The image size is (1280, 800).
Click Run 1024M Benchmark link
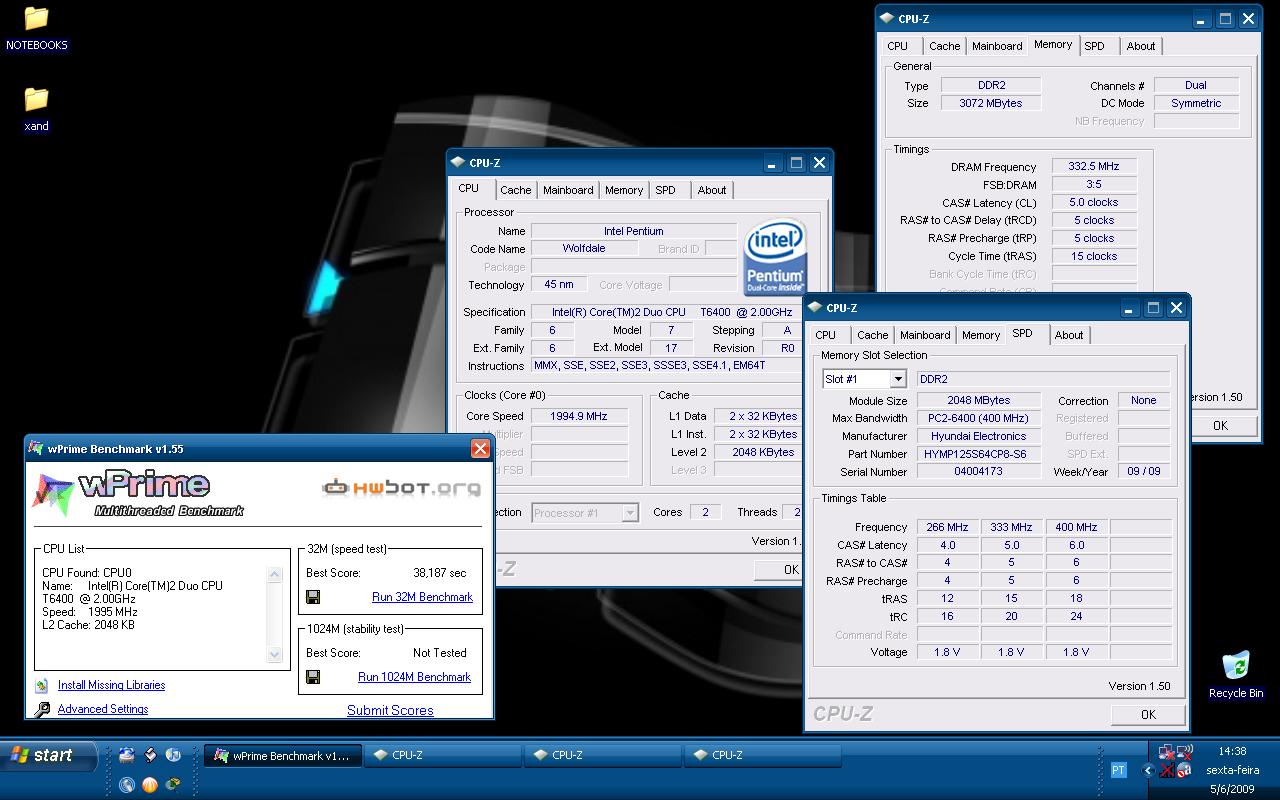414,677
